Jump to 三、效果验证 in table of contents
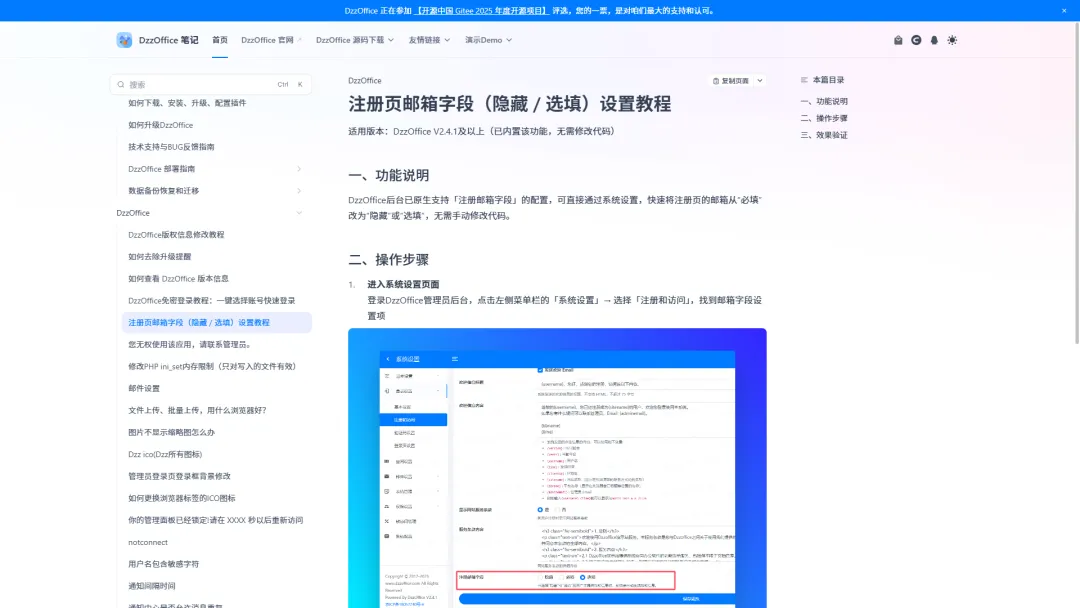This screenshot has width=1080, height=608. click(824, 135)
